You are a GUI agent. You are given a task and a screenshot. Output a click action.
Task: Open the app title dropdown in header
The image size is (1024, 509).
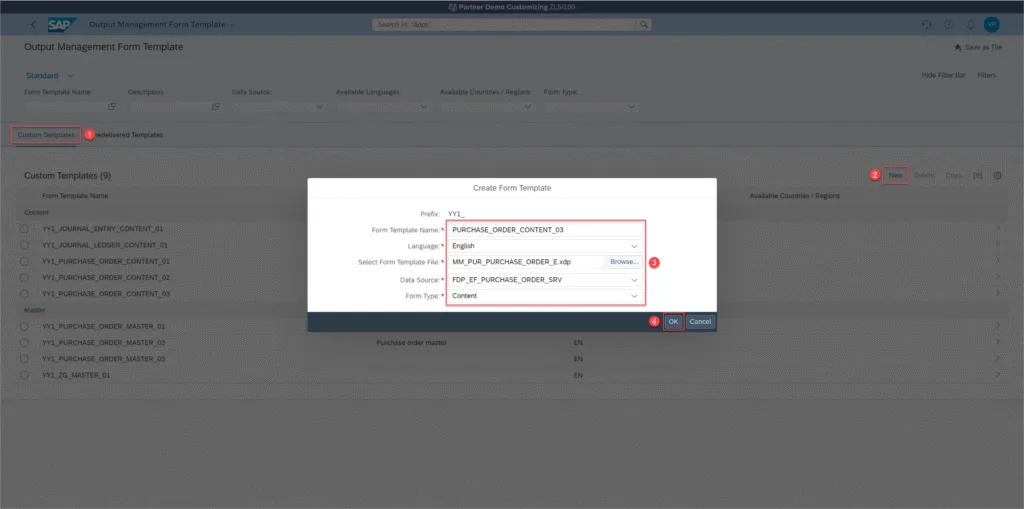[232, 25]
